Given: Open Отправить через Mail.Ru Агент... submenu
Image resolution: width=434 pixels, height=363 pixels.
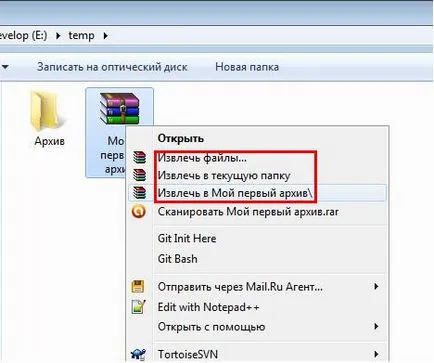Looking at the screenshot, I should pos(257,287).
